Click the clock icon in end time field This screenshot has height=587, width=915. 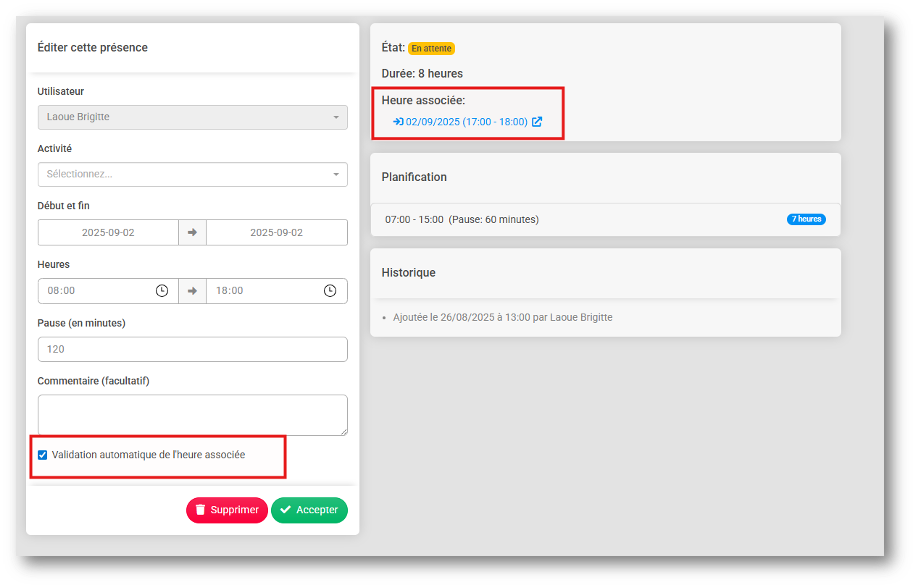pyautogui.click(x=330, y=291)
